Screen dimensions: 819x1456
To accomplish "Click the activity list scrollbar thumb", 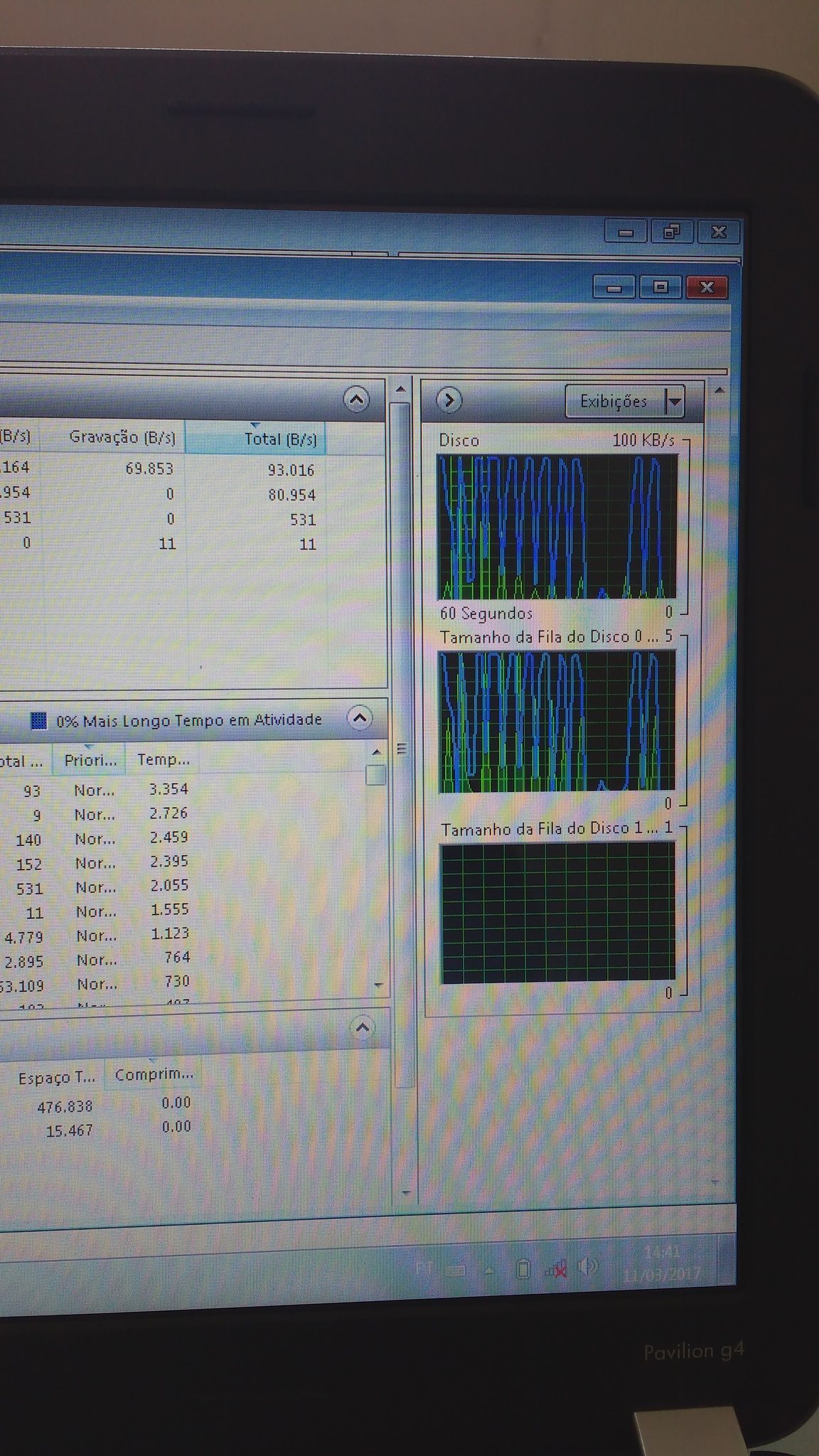I will 375,775.
